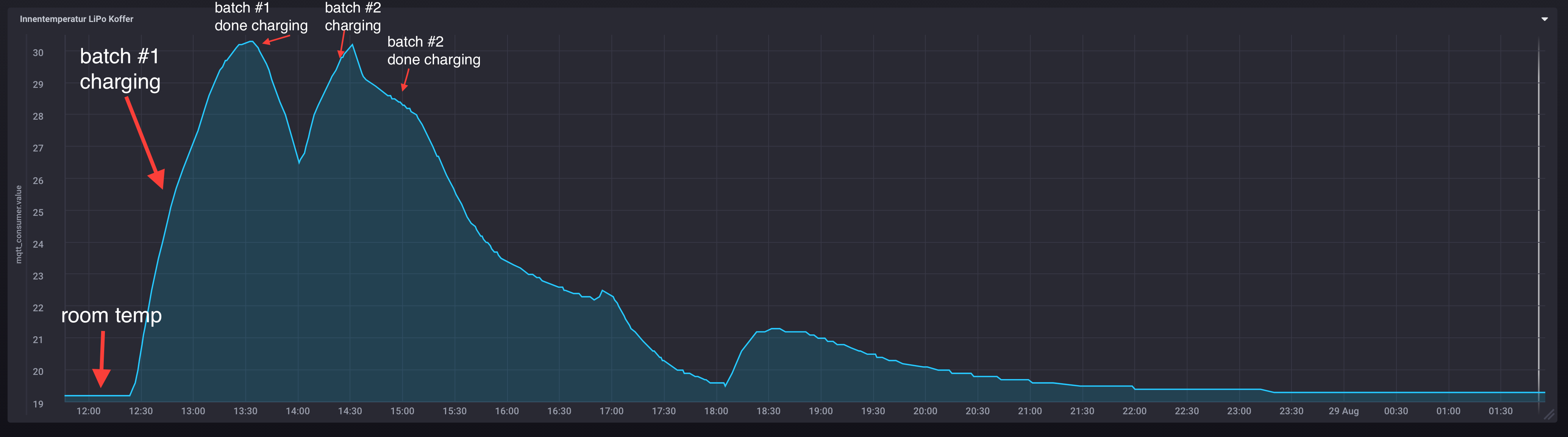This screenshot has width=1568, height=437.
Task: Click the 29 Aug date axis label
Action: [x=1343, y=411]
